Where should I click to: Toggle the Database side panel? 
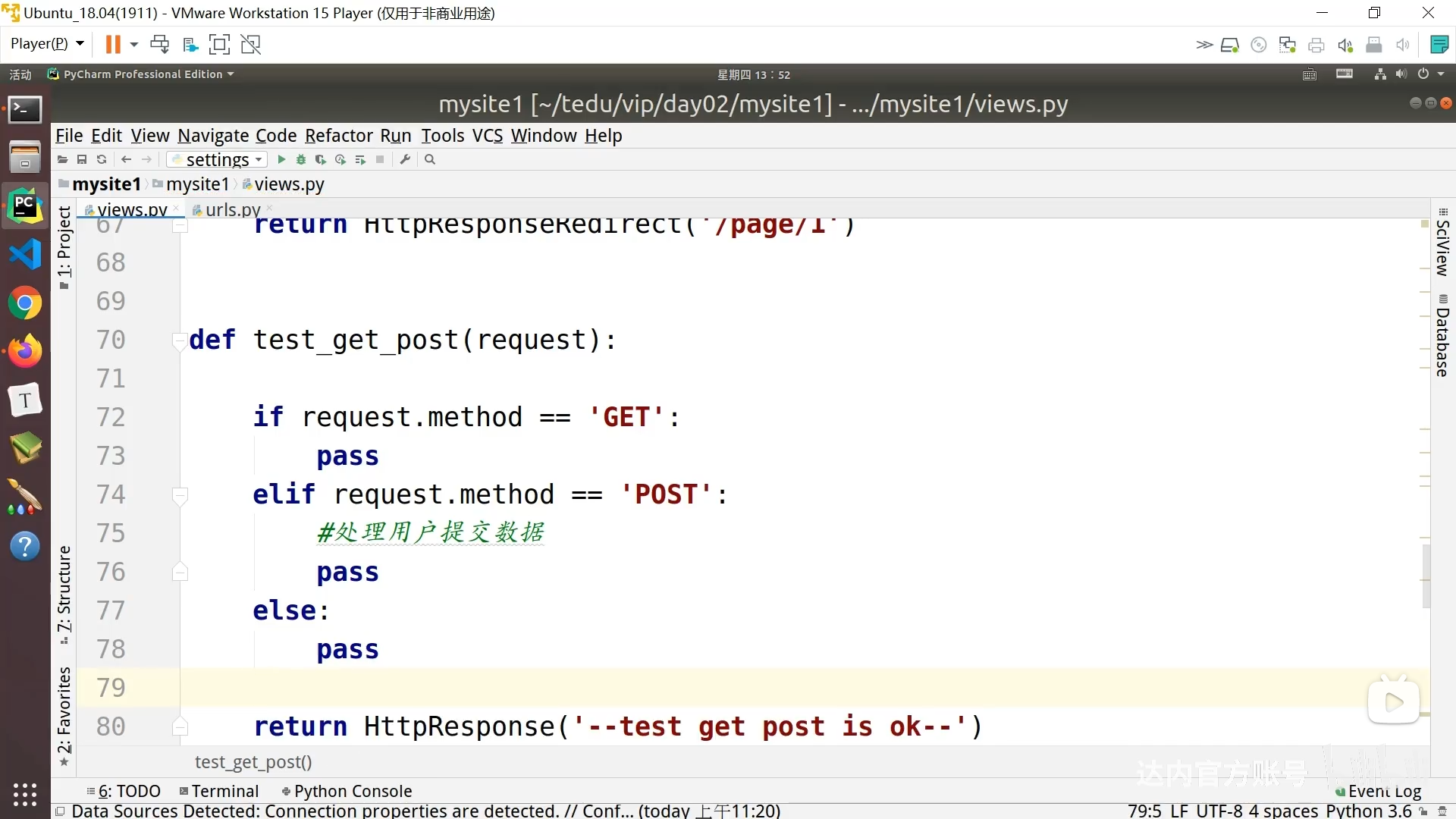point(1442,336)
